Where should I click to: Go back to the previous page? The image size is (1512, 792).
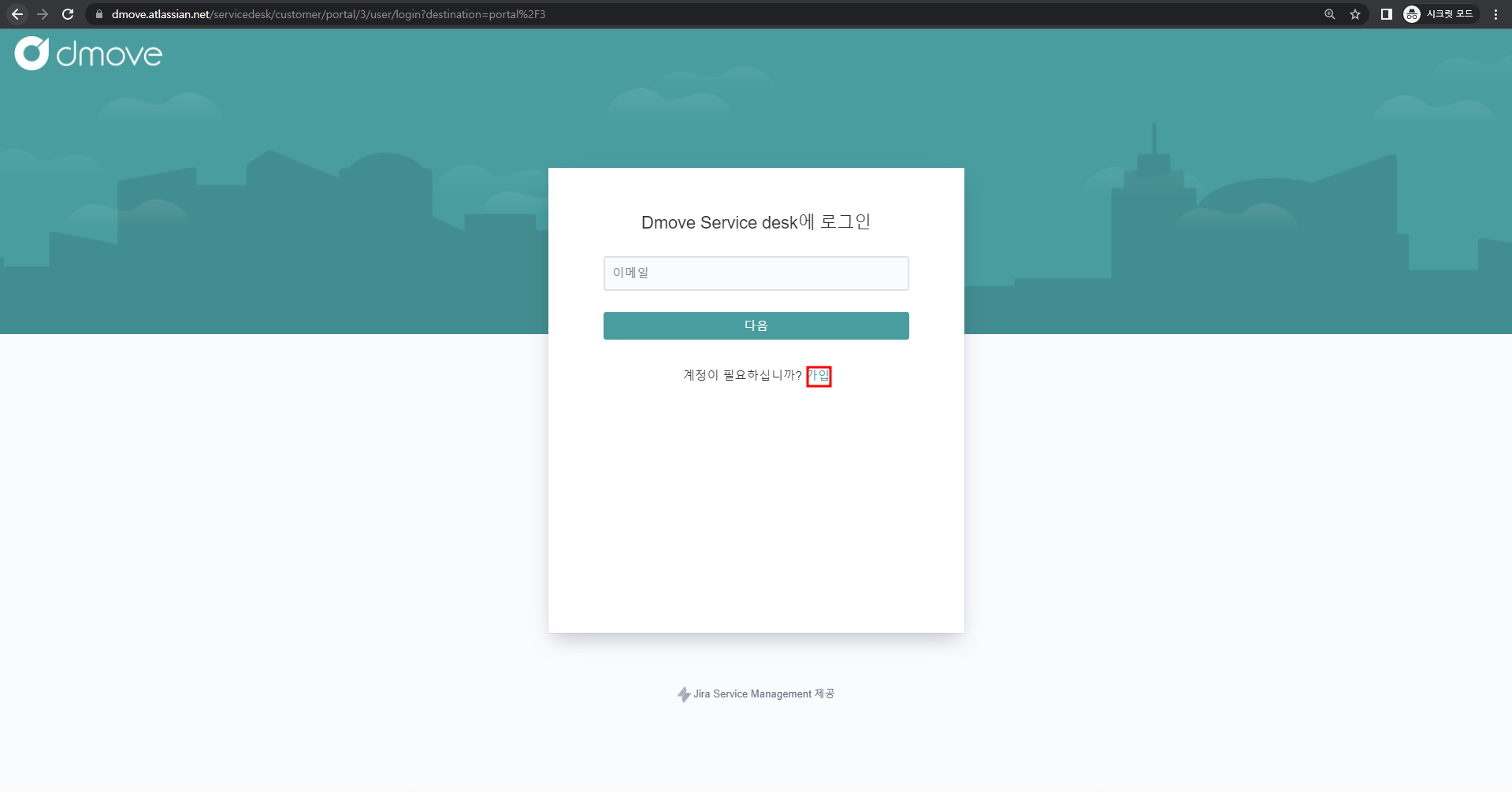pos(17,14)
